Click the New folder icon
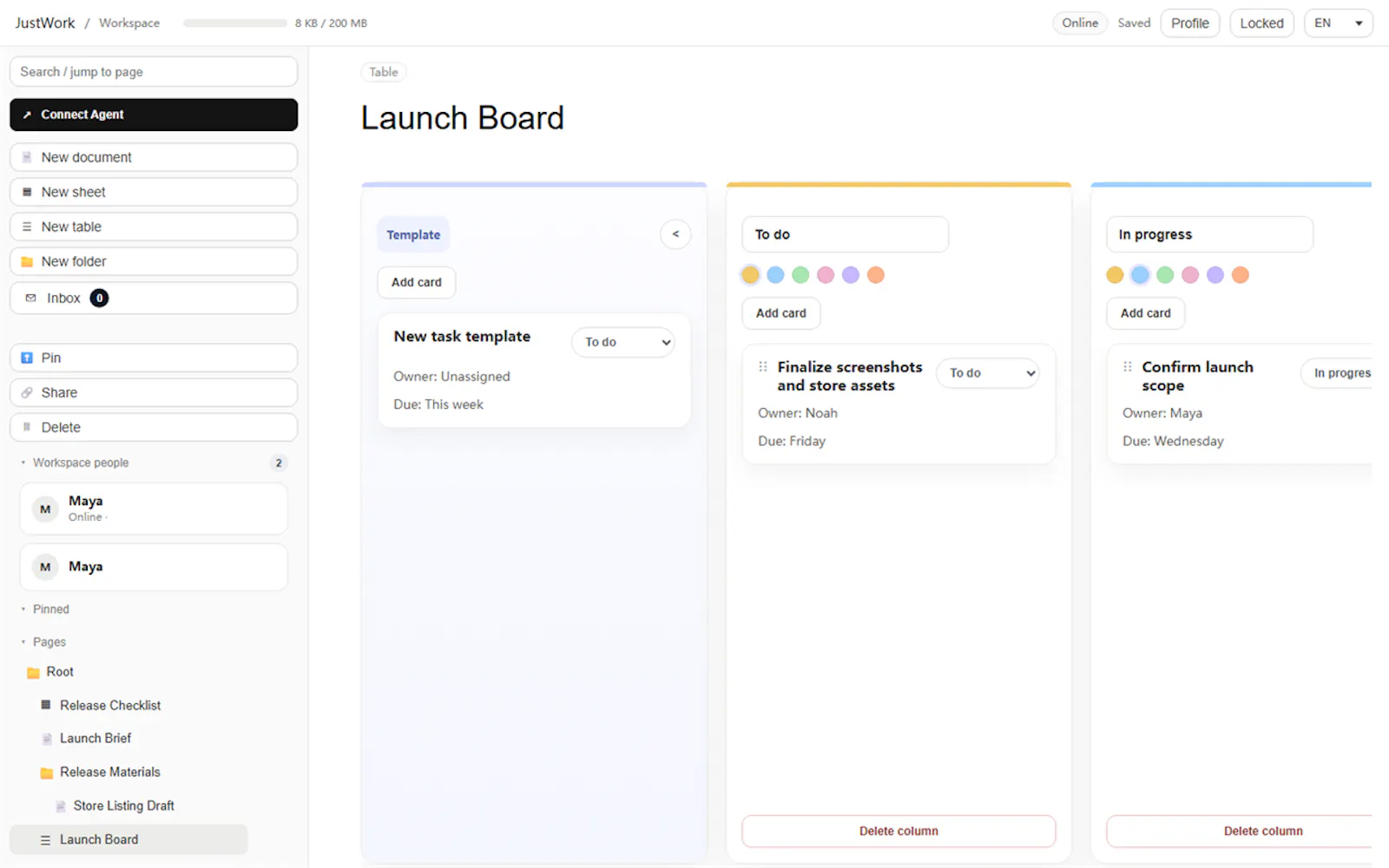The height and width of the screenshot is (868, 1389). pos(27,261)
